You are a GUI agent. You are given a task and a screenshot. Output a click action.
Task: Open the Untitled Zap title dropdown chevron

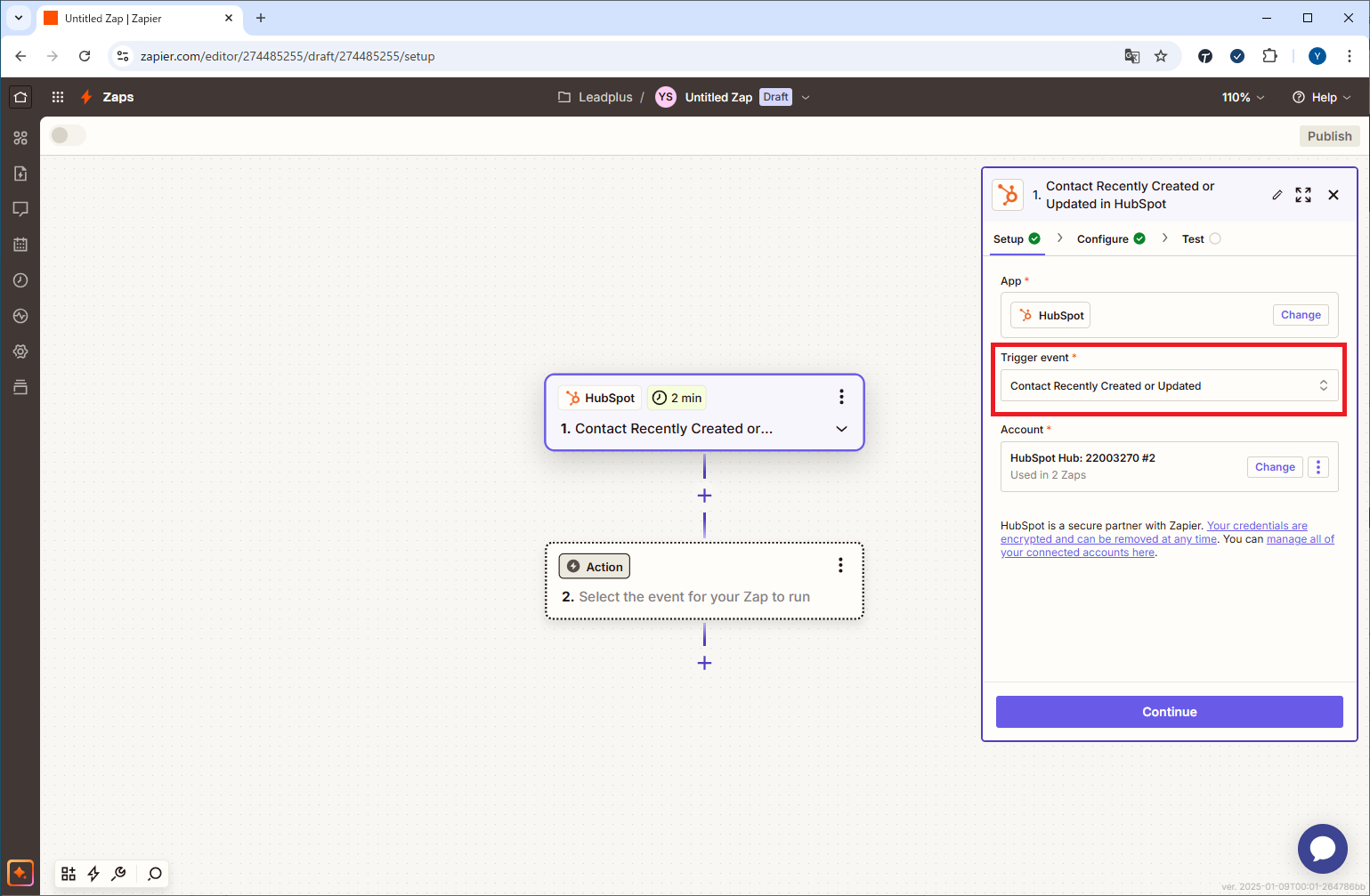pos(806,97)
